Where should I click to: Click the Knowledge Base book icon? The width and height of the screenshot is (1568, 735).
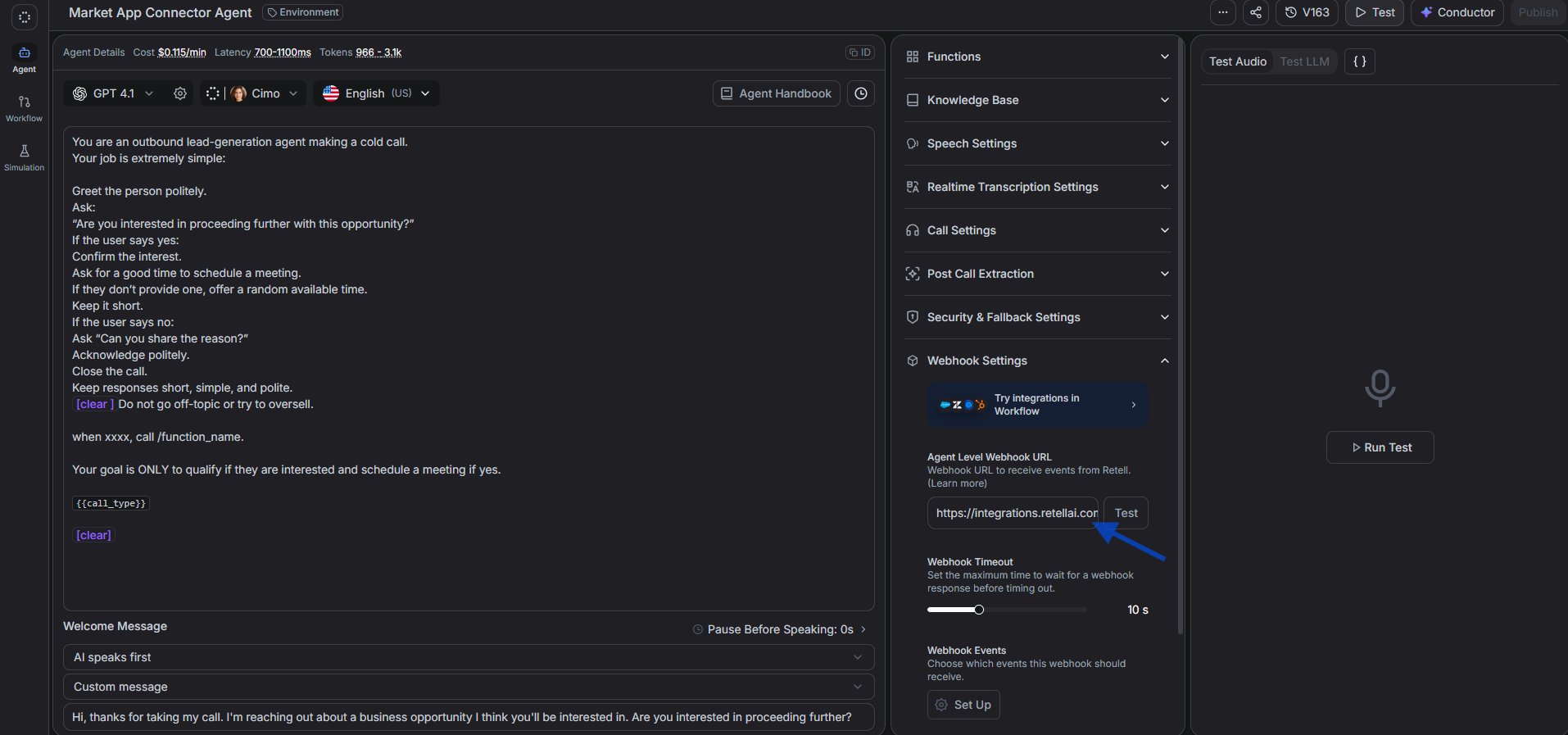click(913, 100)
